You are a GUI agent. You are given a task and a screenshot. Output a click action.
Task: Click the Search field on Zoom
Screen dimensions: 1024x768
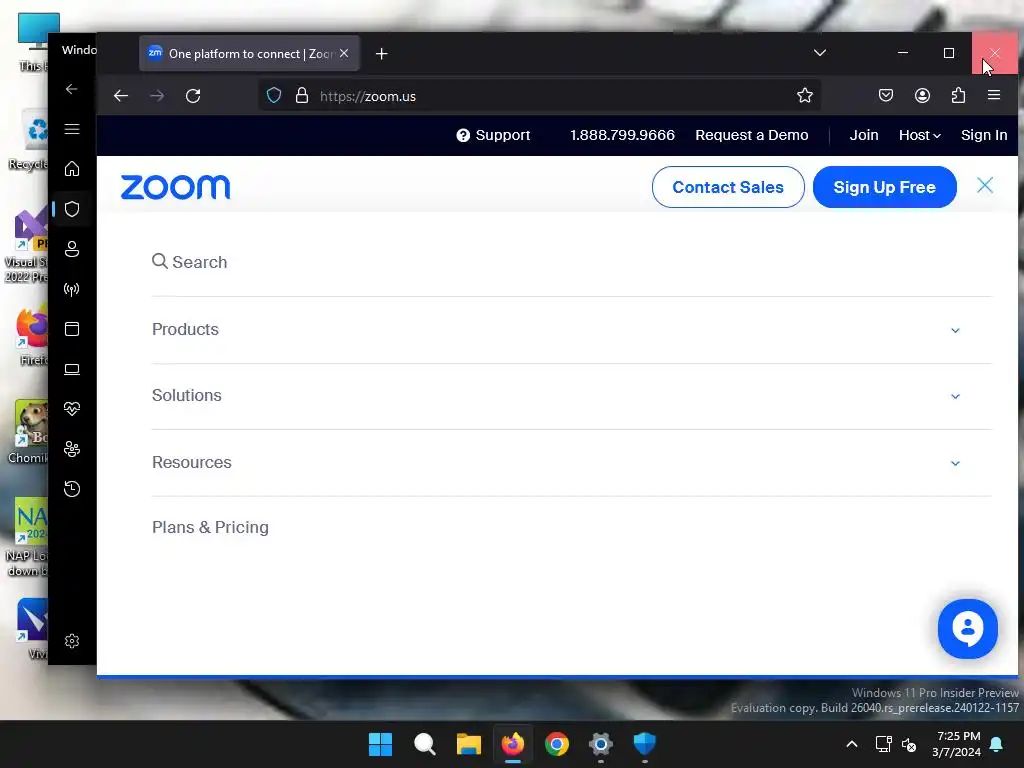pos(572,262)
